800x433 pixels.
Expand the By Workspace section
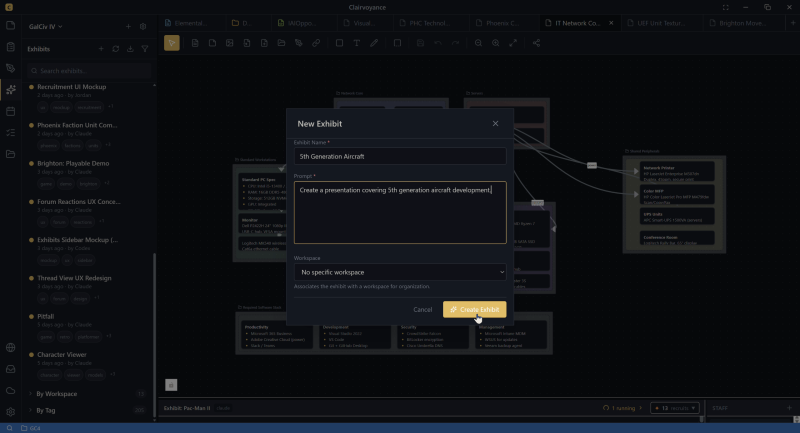56,394
